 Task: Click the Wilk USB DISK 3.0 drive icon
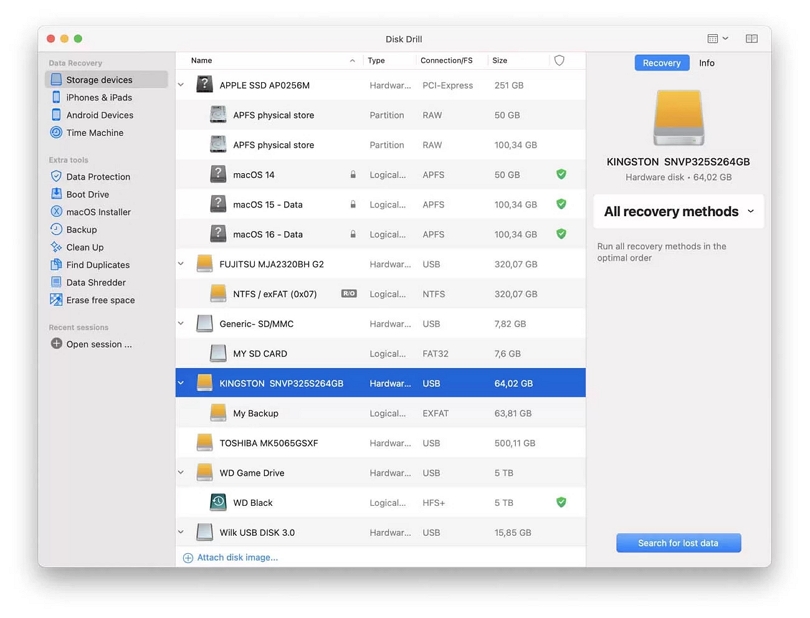click(205, 532)
